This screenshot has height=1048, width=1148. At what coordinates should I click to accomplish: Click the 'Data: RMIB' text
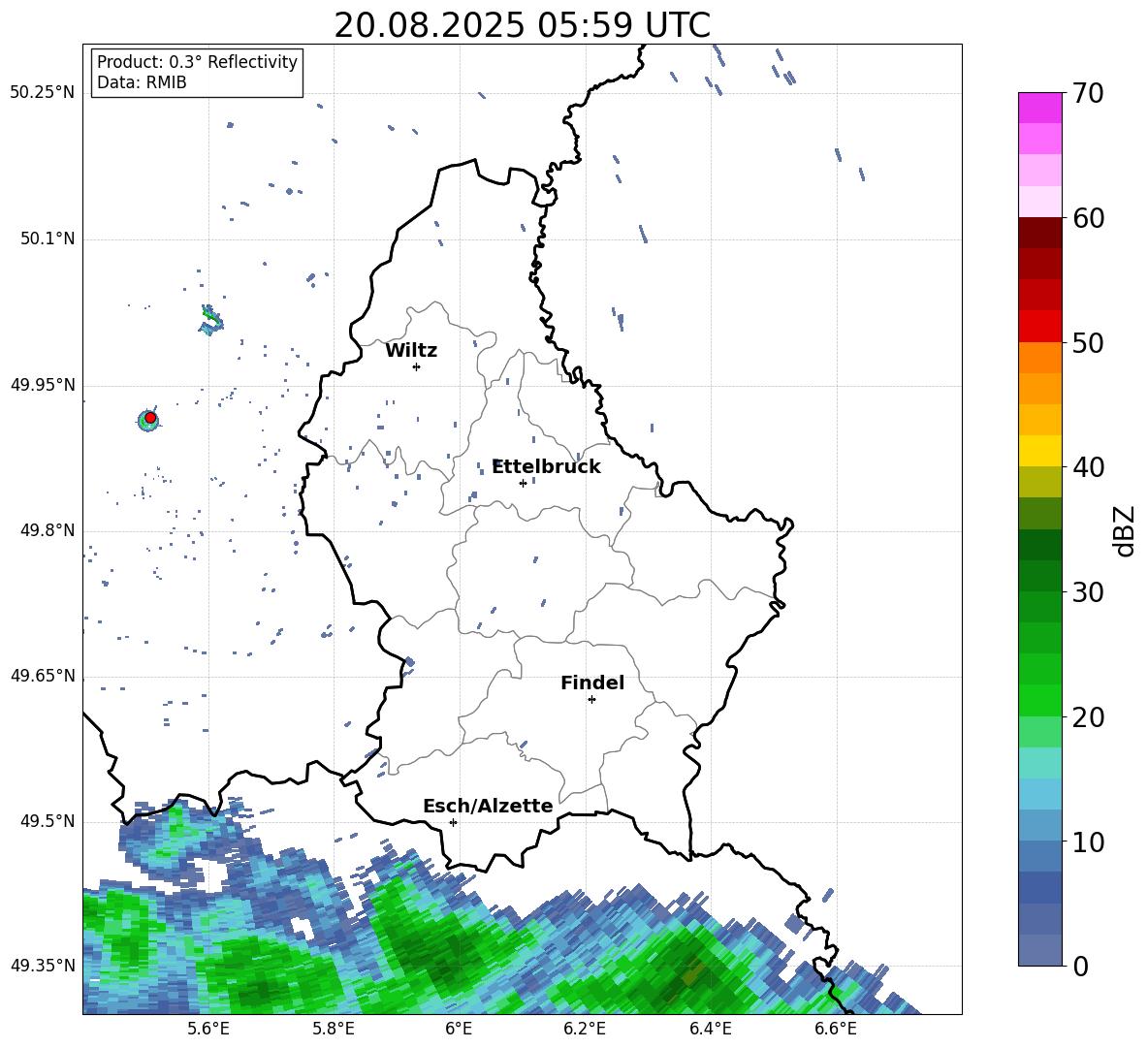142,82
